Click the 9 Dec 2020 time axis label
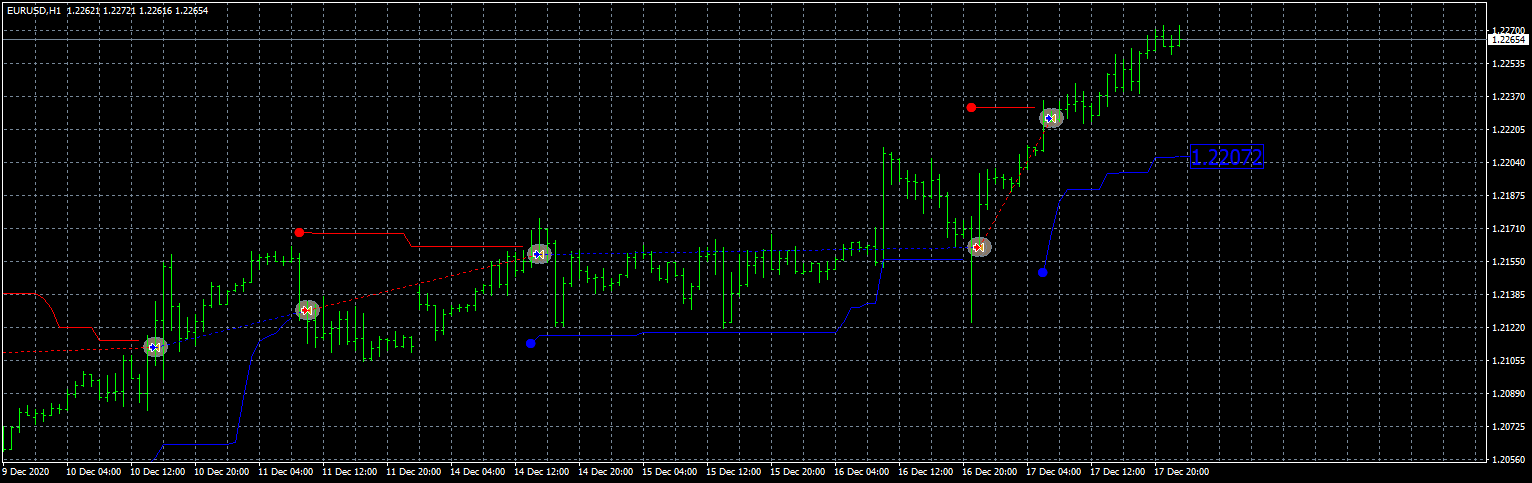Image resolution: width=1532 pixels, height=483 pixels. [x=27, y=470]
